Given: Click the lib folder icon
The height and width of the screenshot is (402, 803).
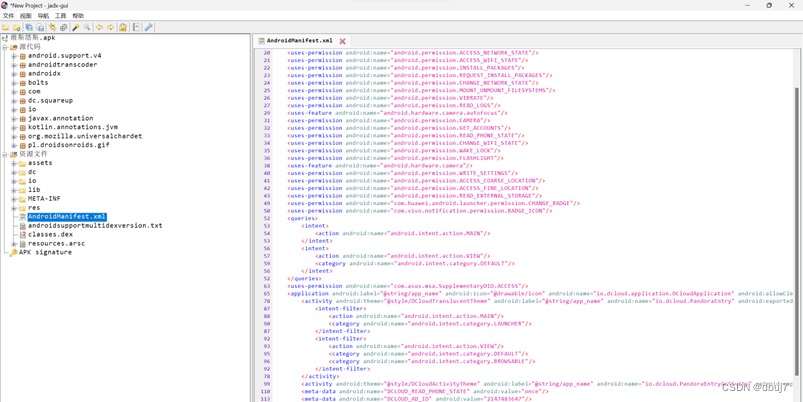Looking at the screenshot, I should [23, 190].
